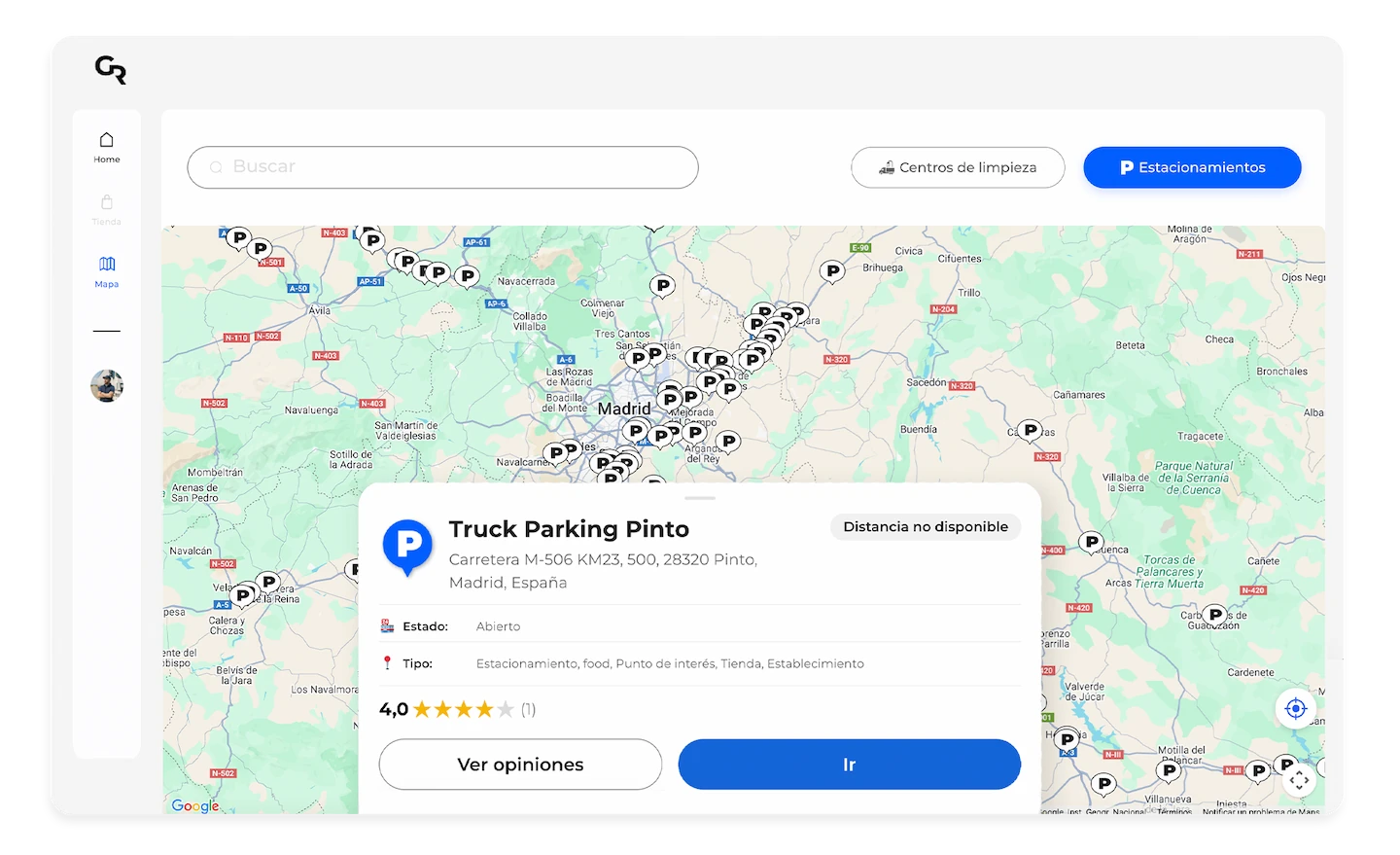Click into the Buscar search field

[442, 167]
